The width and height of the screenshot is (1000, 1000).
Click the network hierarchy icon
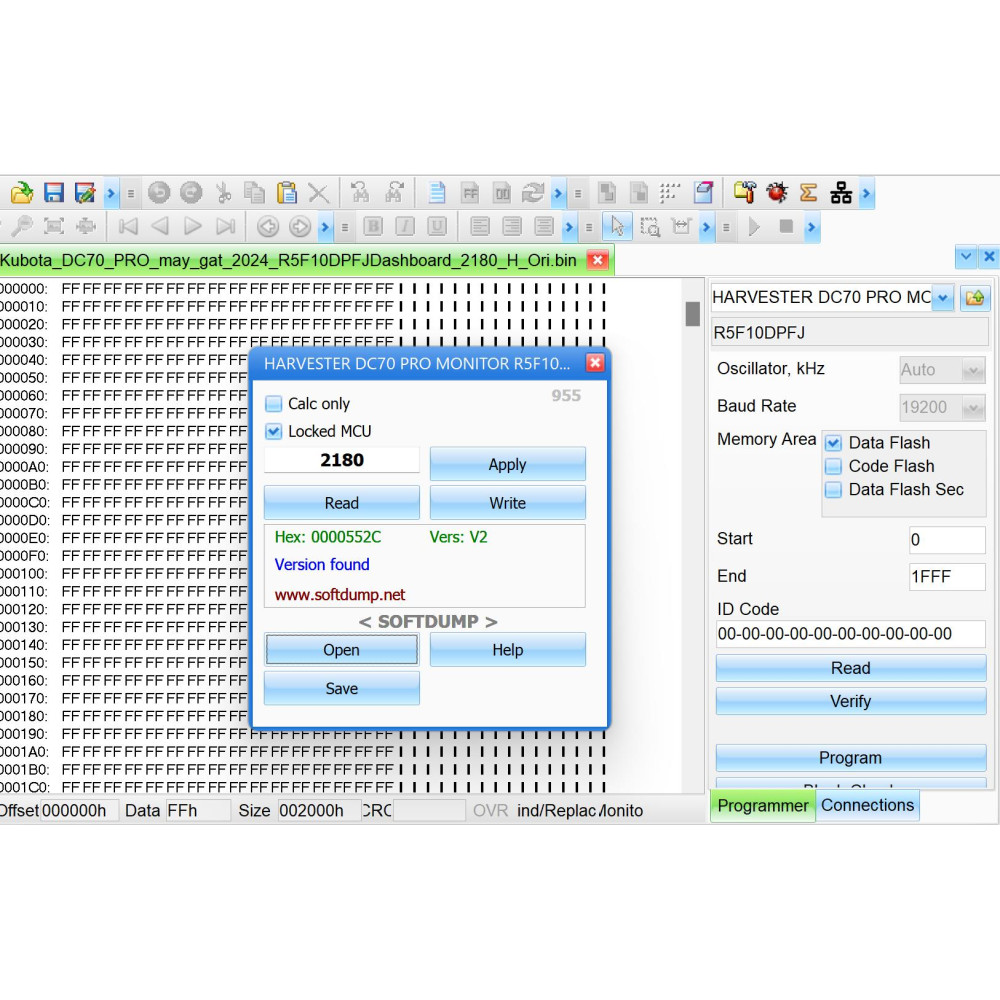[841, 193]
